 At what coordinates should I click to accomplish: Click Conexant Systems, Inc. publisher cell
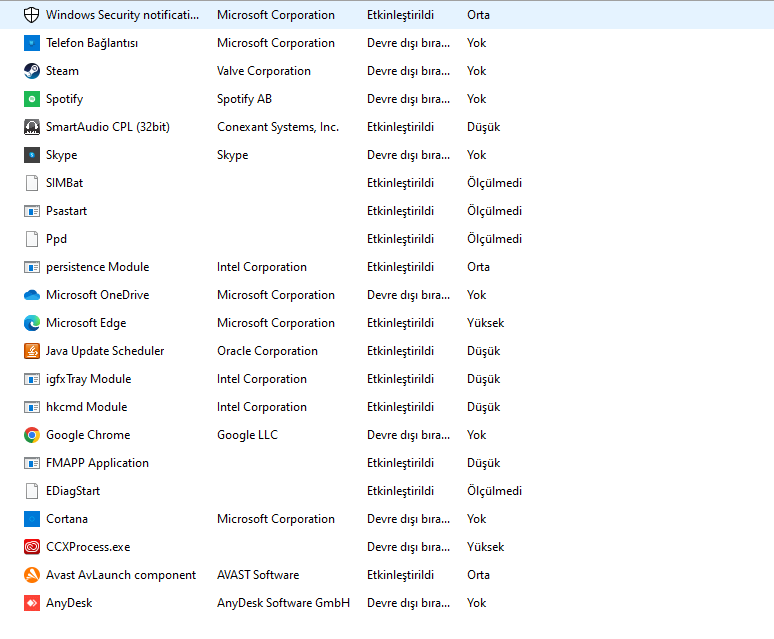[278, 127]
